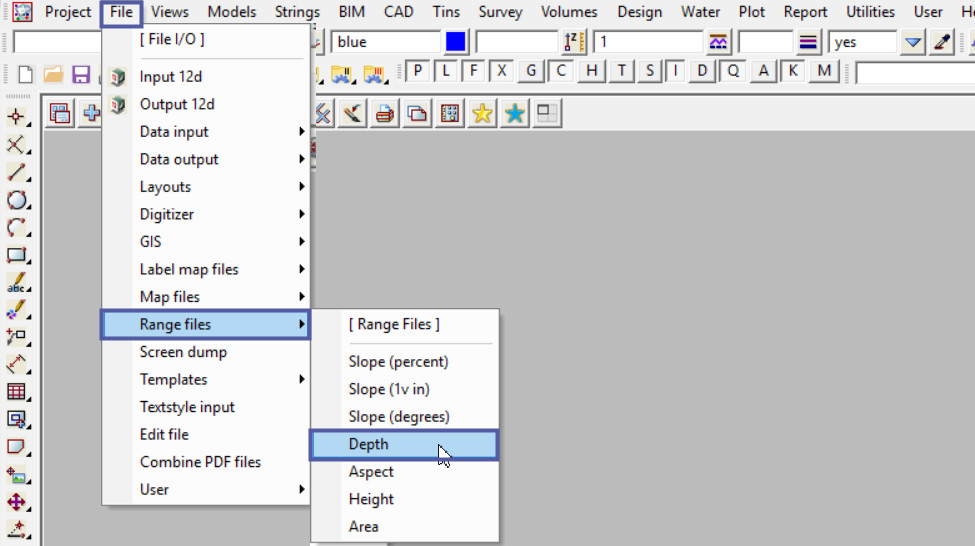Select the table grid tool in left toolbar
Screen dimensions: 975x546
tap(17, 392)
